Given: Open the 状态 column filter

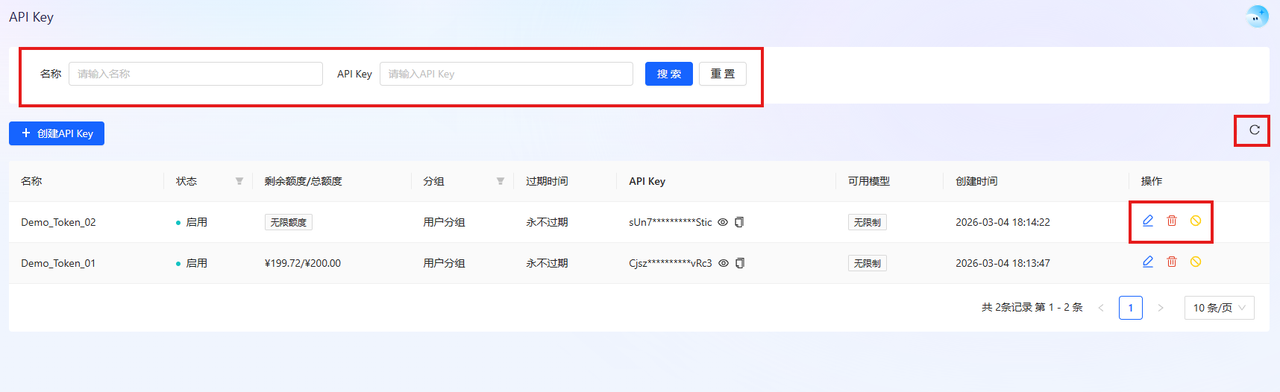Looking at the screenshot, I should [x=239, y=181].
